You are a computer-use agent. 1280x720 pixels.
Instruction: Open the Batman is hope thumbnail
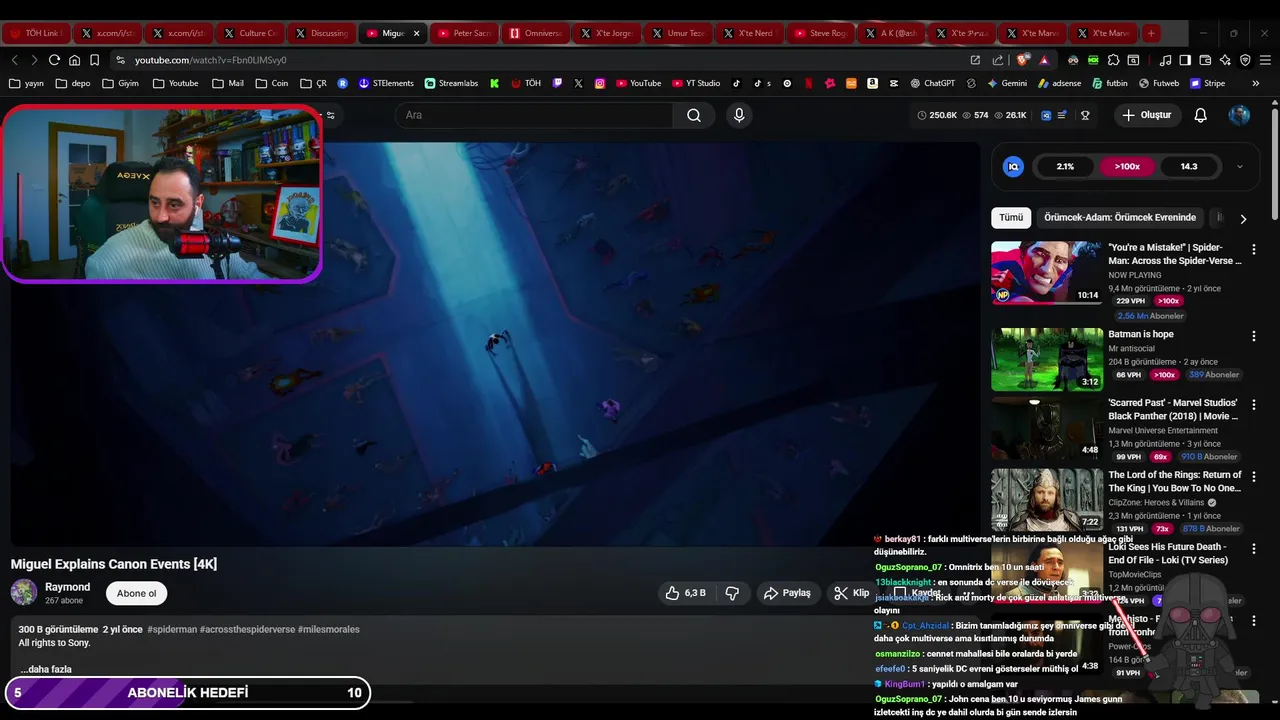[1047, 359]
